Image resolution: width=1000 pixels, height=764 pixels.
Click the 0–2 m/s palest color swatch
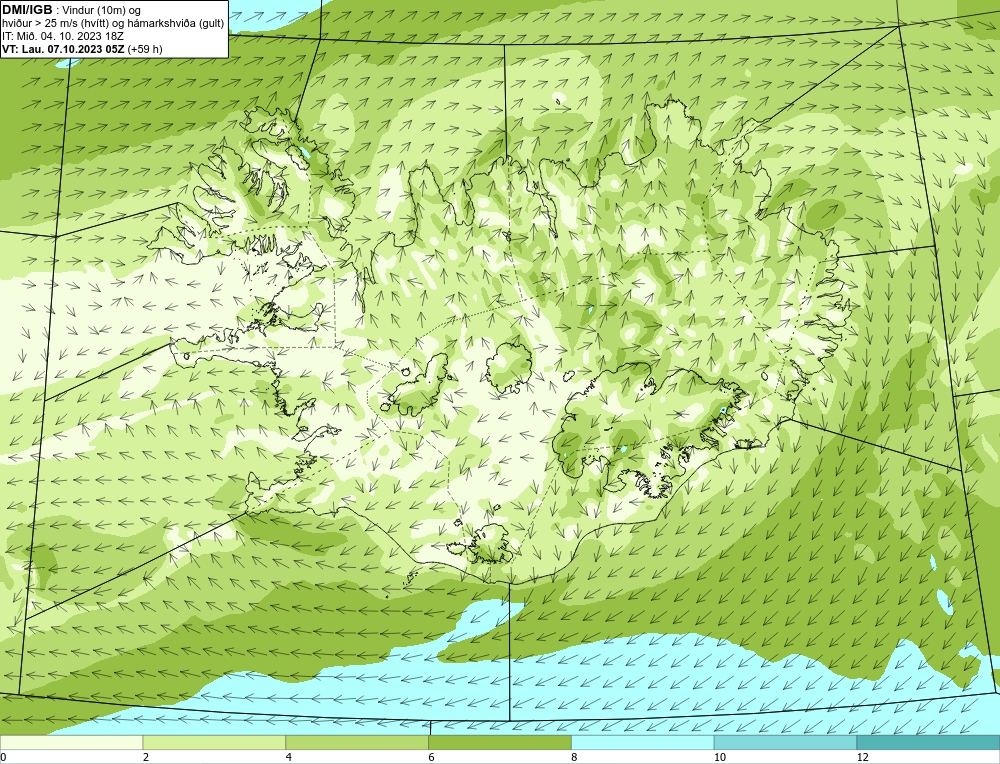coord(71,743)
